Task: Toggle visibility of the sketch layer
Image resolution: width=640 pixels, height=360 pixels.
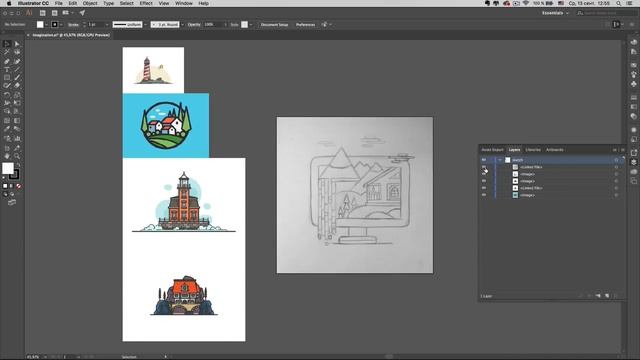Action: coord(484,160)
